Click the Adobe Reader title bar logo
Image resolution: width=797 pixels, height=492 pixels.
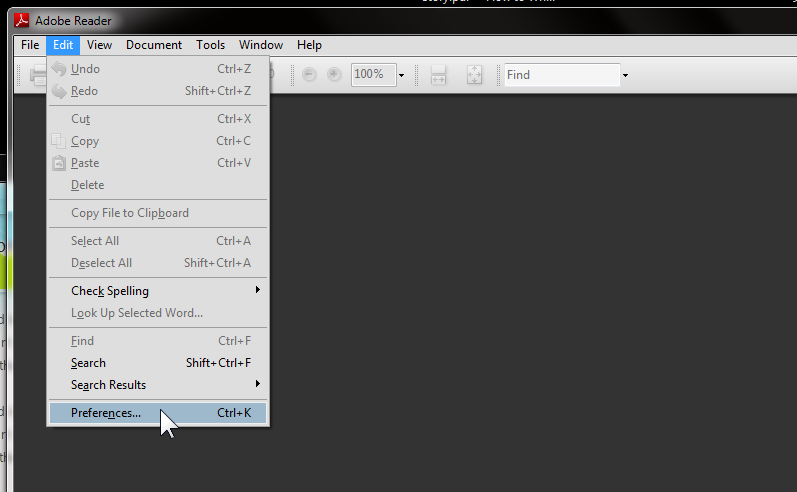click(x=22, y=20)
